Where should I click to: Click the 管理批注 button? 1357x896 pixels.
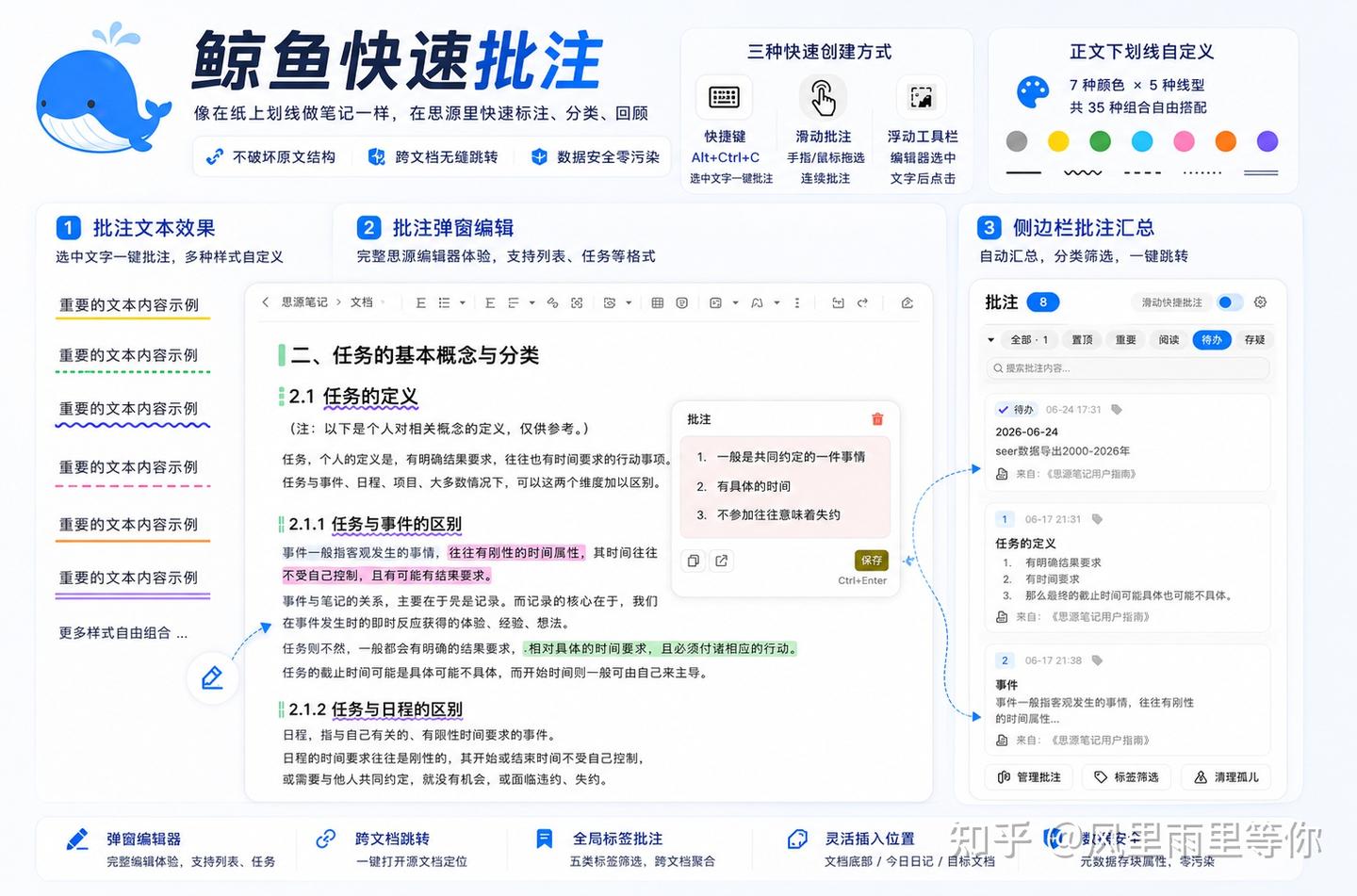tap(1030, 777)
